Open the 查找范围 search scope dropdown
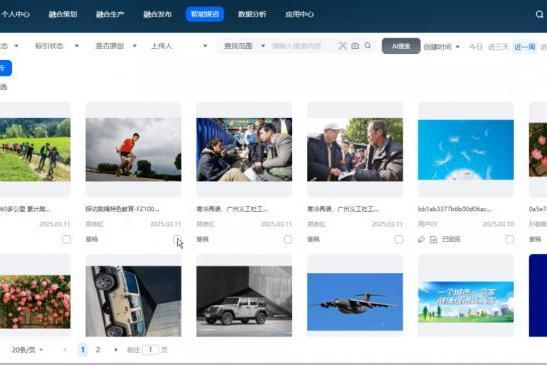547x365 pixels. coord(244,46)
